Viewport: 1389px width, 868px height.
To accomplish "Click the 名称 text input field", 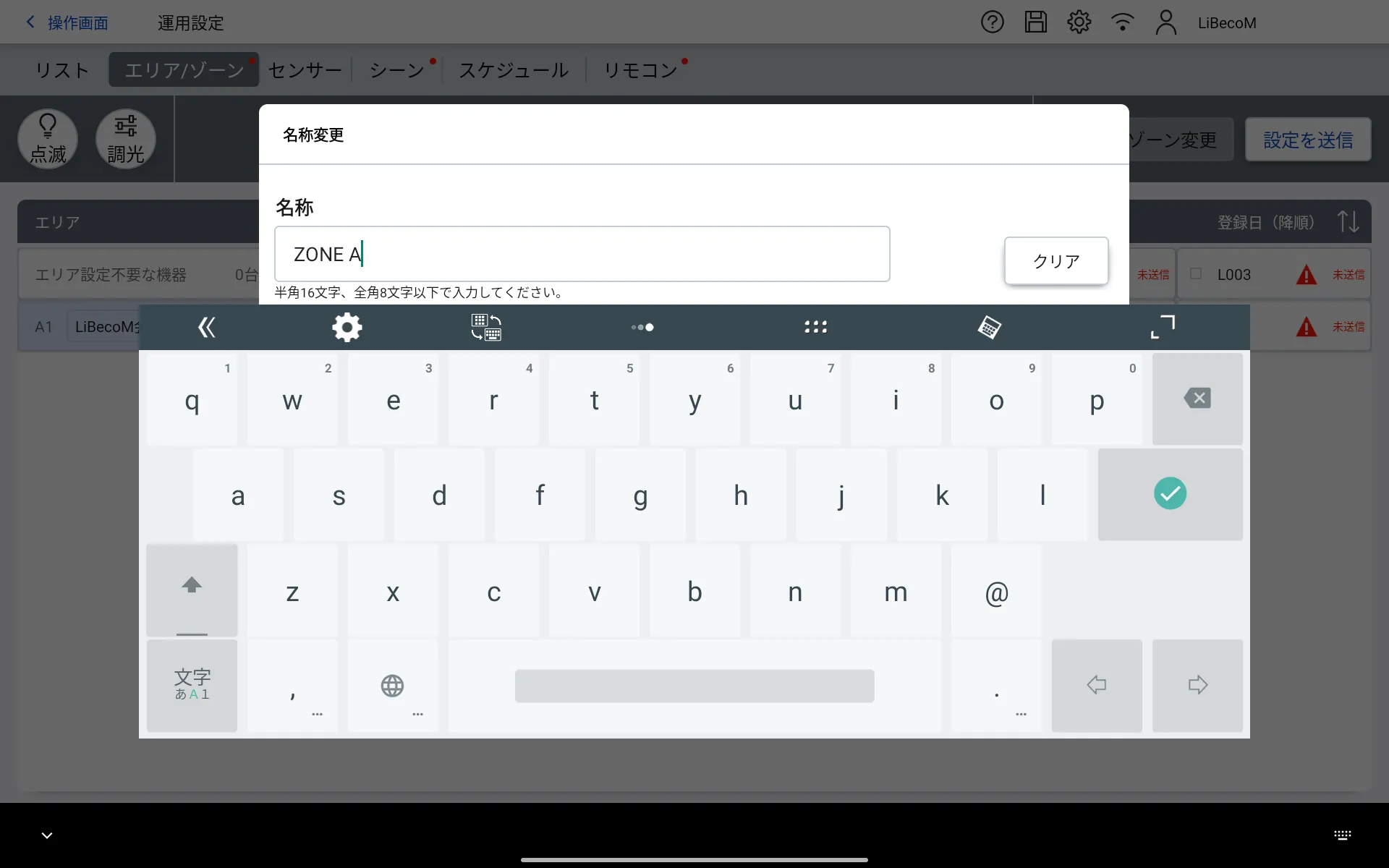I will pos(582,254).
